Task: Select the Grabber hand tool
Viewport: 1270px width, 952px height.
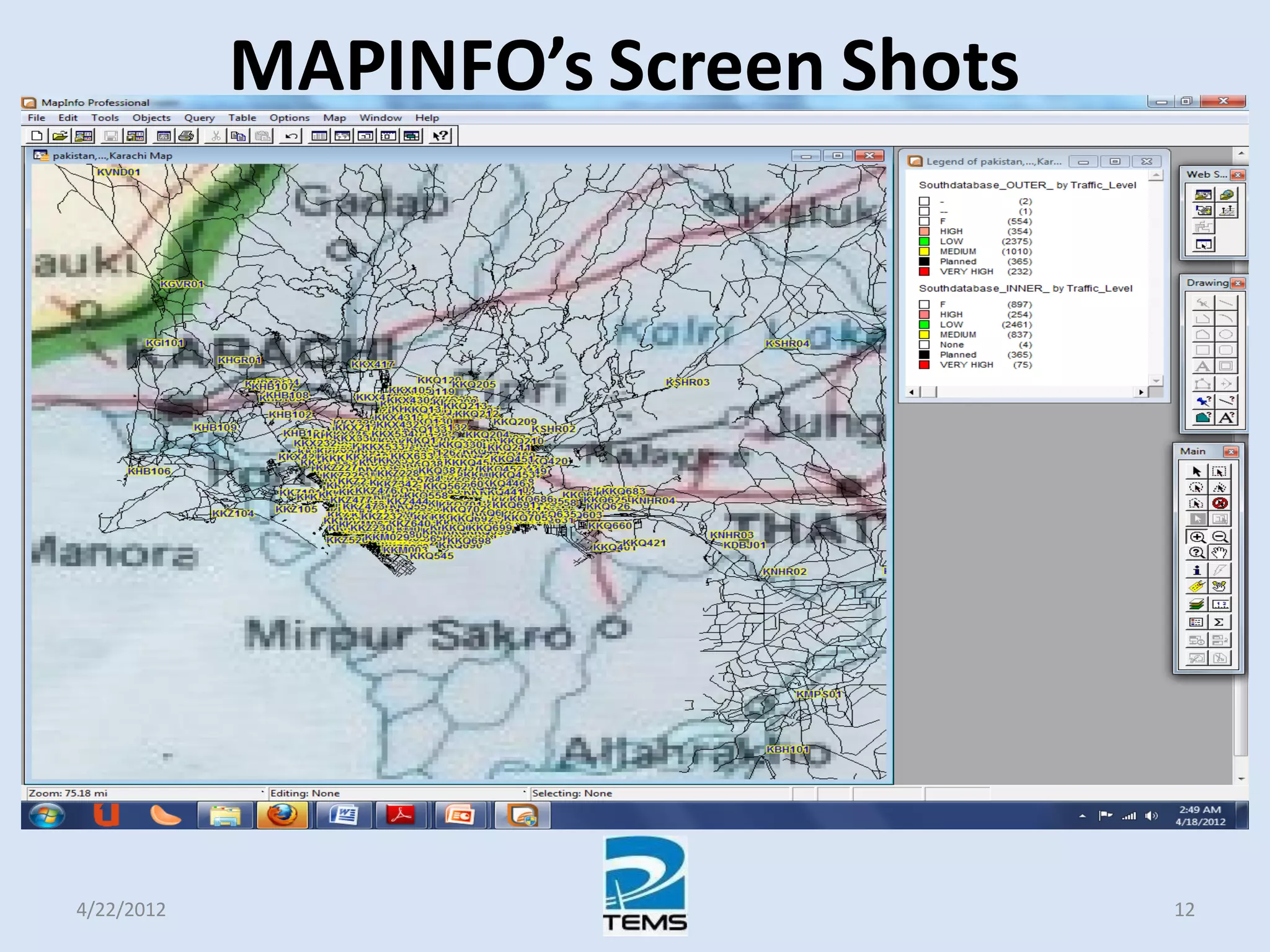Action: coord(1220,553)
